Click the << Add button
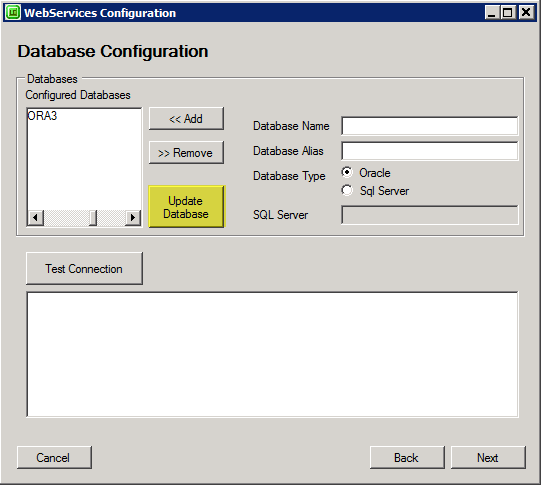541x485 pixels. (186, 119)
